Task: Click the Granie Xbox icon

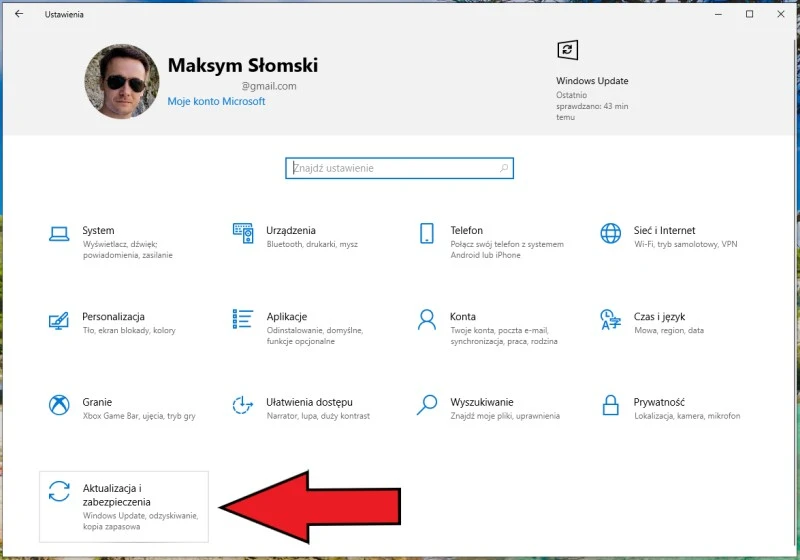Action: click(59, 405)
